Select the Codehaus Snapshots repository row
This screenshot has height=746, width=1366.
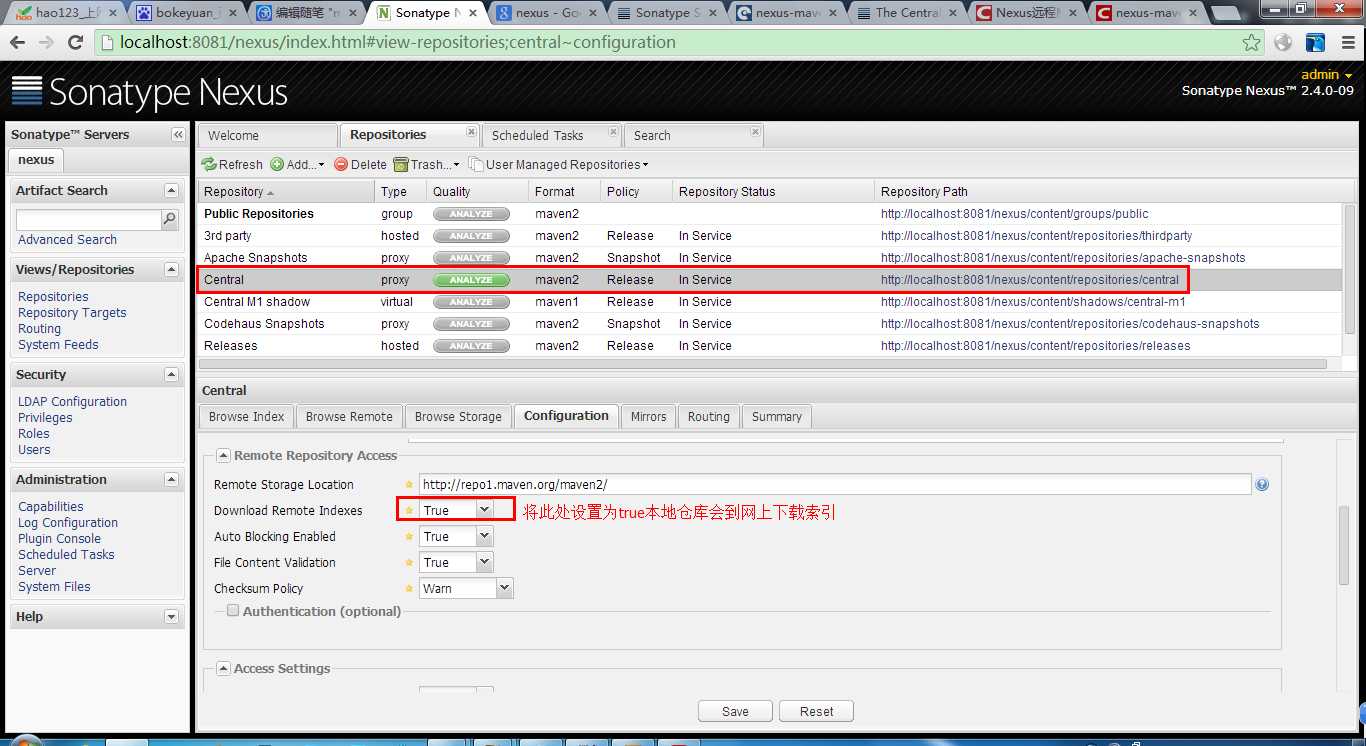pyautogui.click(x=770, y=324)
